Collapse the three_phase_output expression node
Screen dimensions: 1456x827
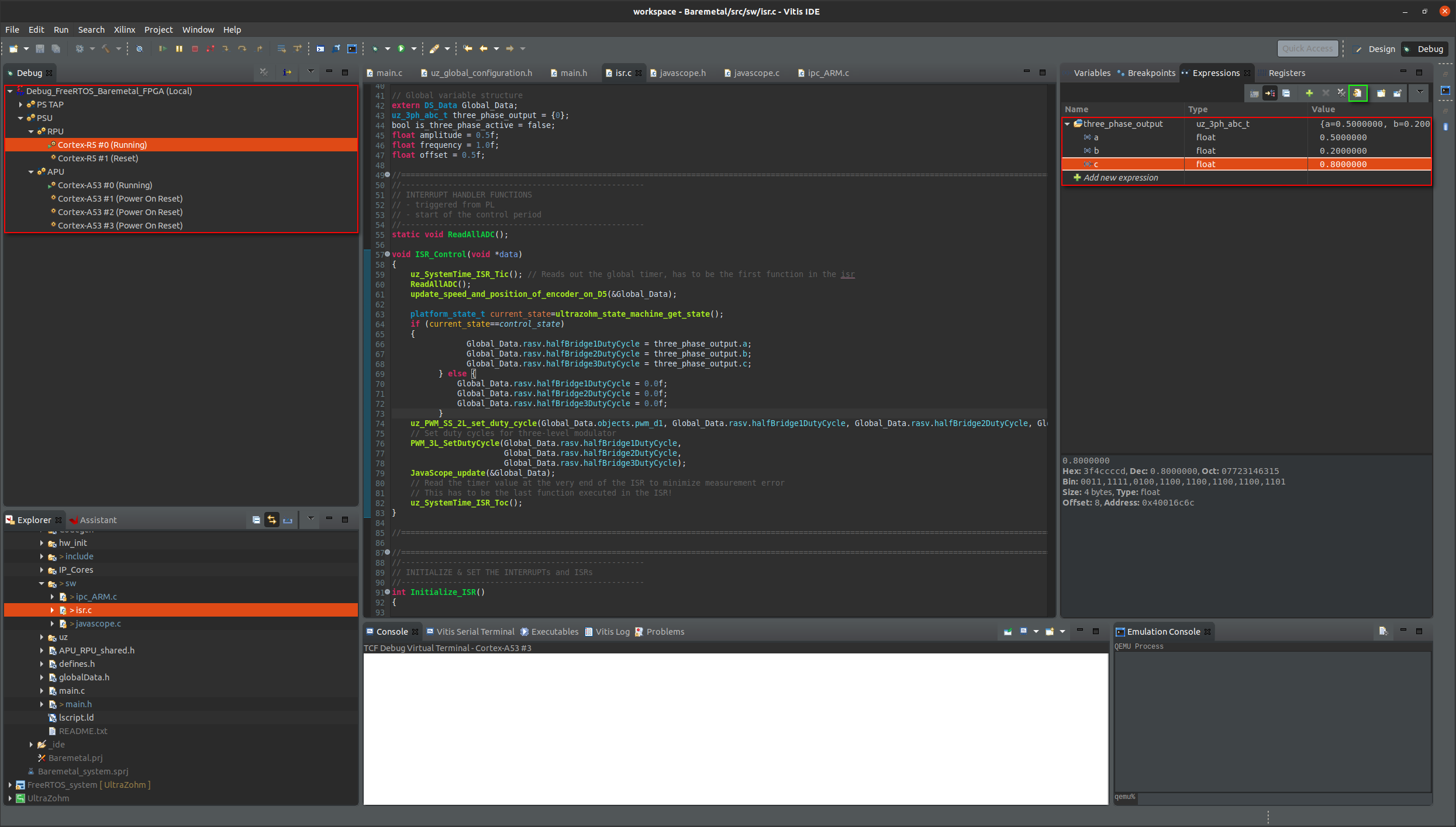[x=1068, y=124]
